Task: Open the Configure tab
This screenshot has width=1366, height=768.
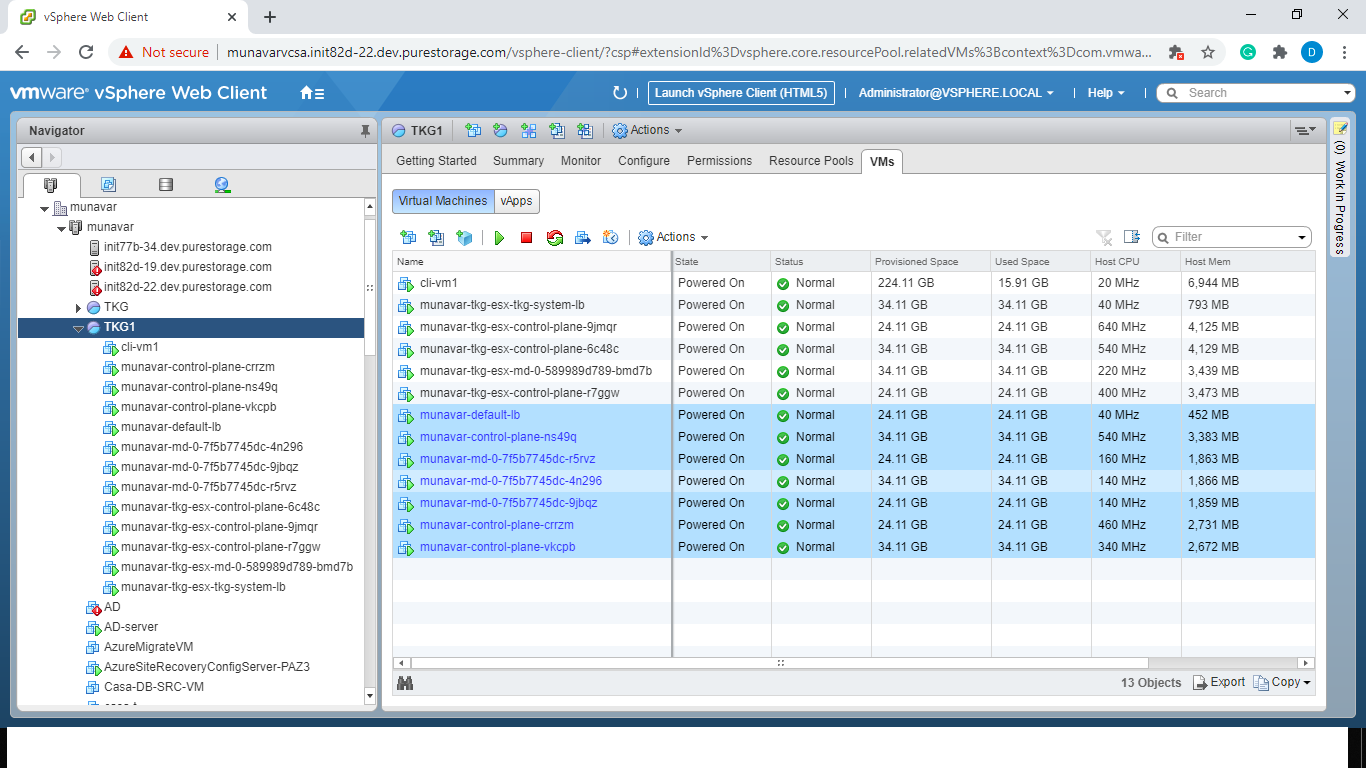Action: click(644, 161)
